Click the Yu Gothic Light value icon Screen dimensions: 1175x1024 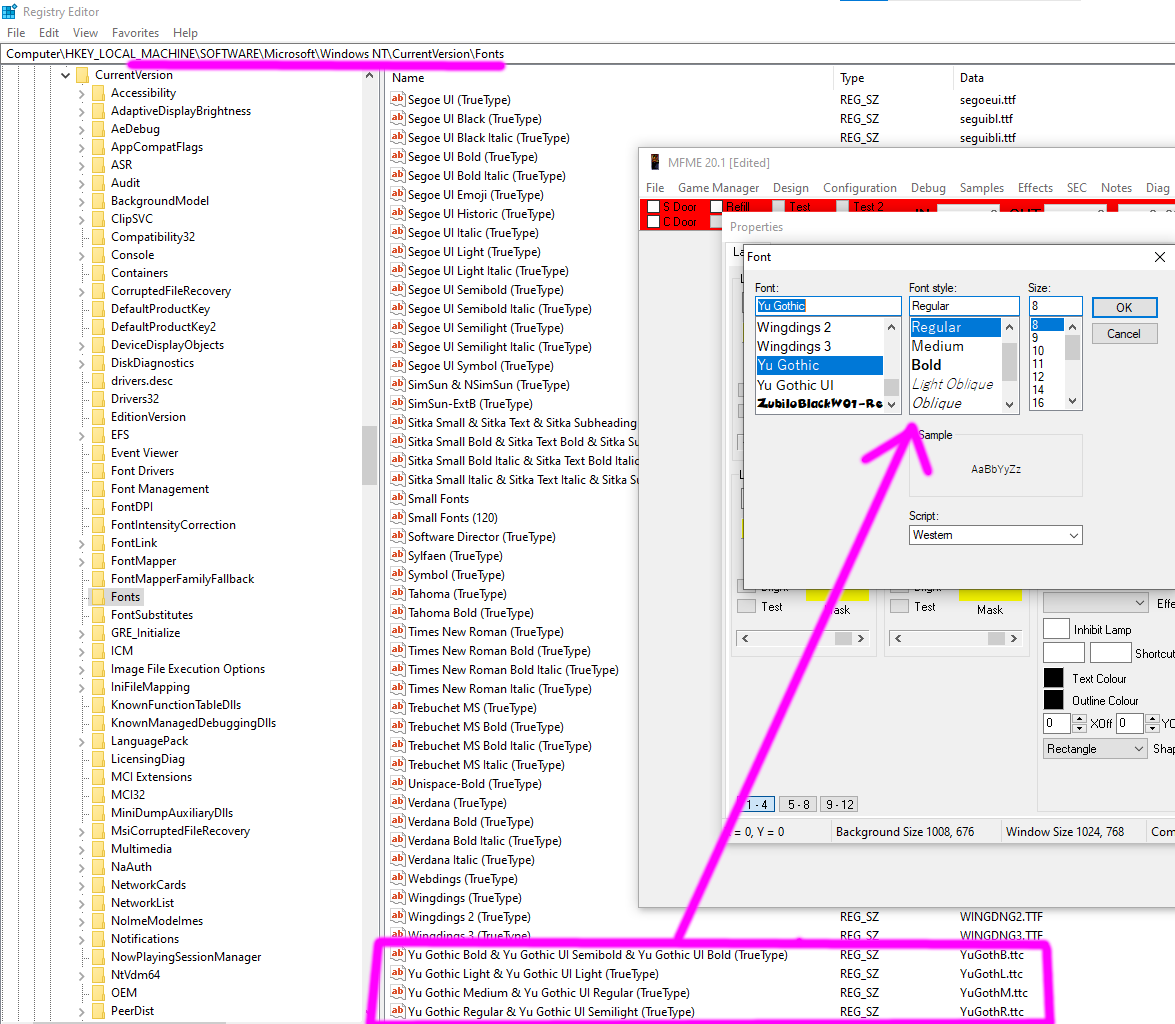pos(397,973)
